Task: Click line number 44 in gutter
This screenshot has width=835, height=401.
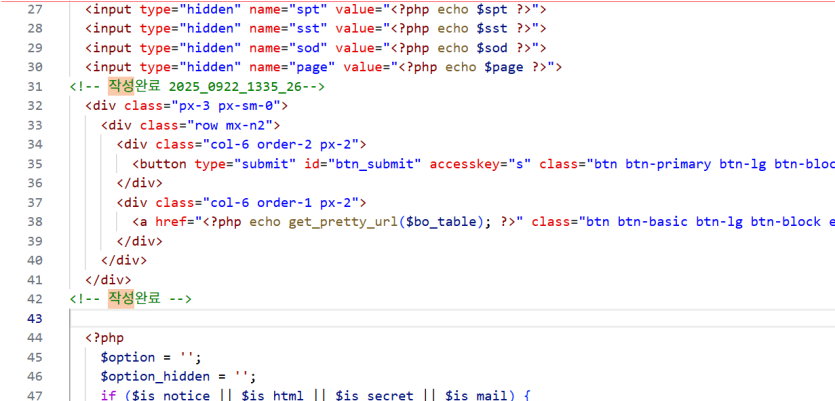Action: (x=35, y=338)
